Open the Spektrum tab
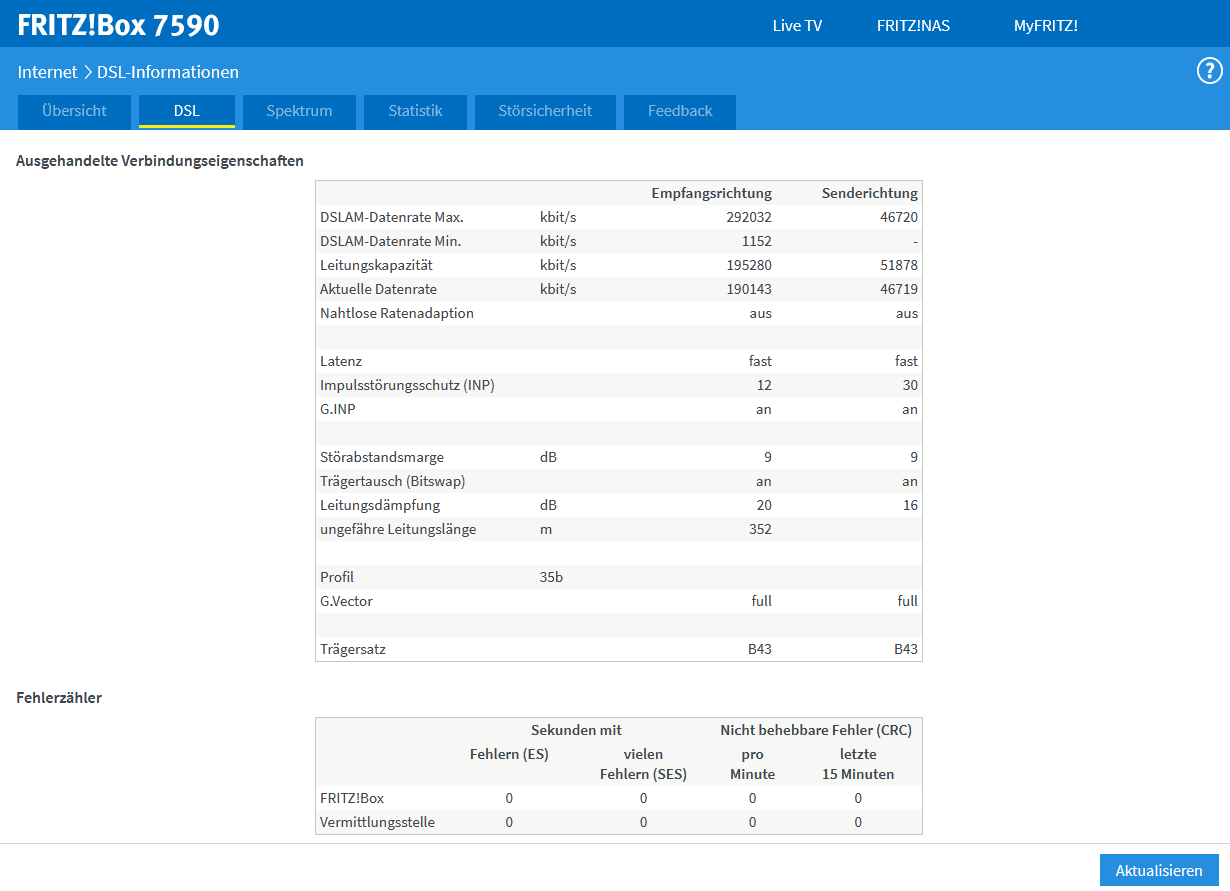 coord(299,112)
